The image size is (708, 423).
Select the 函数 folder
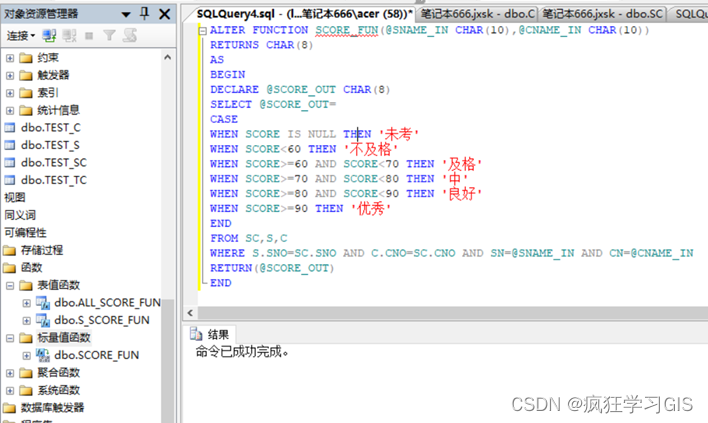click(x=31, y=268)
